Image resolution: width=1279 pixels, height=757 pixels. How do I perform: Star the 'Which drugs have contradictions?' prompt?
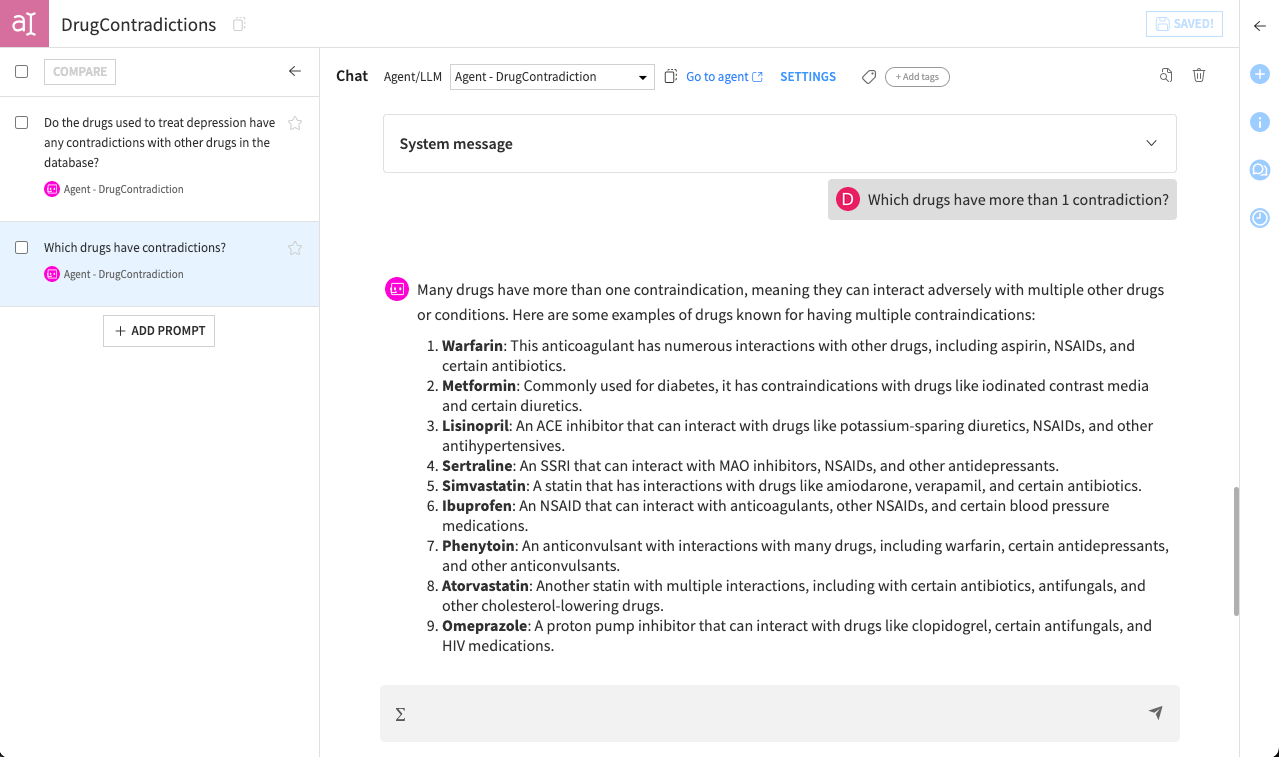tap(295, 248)
